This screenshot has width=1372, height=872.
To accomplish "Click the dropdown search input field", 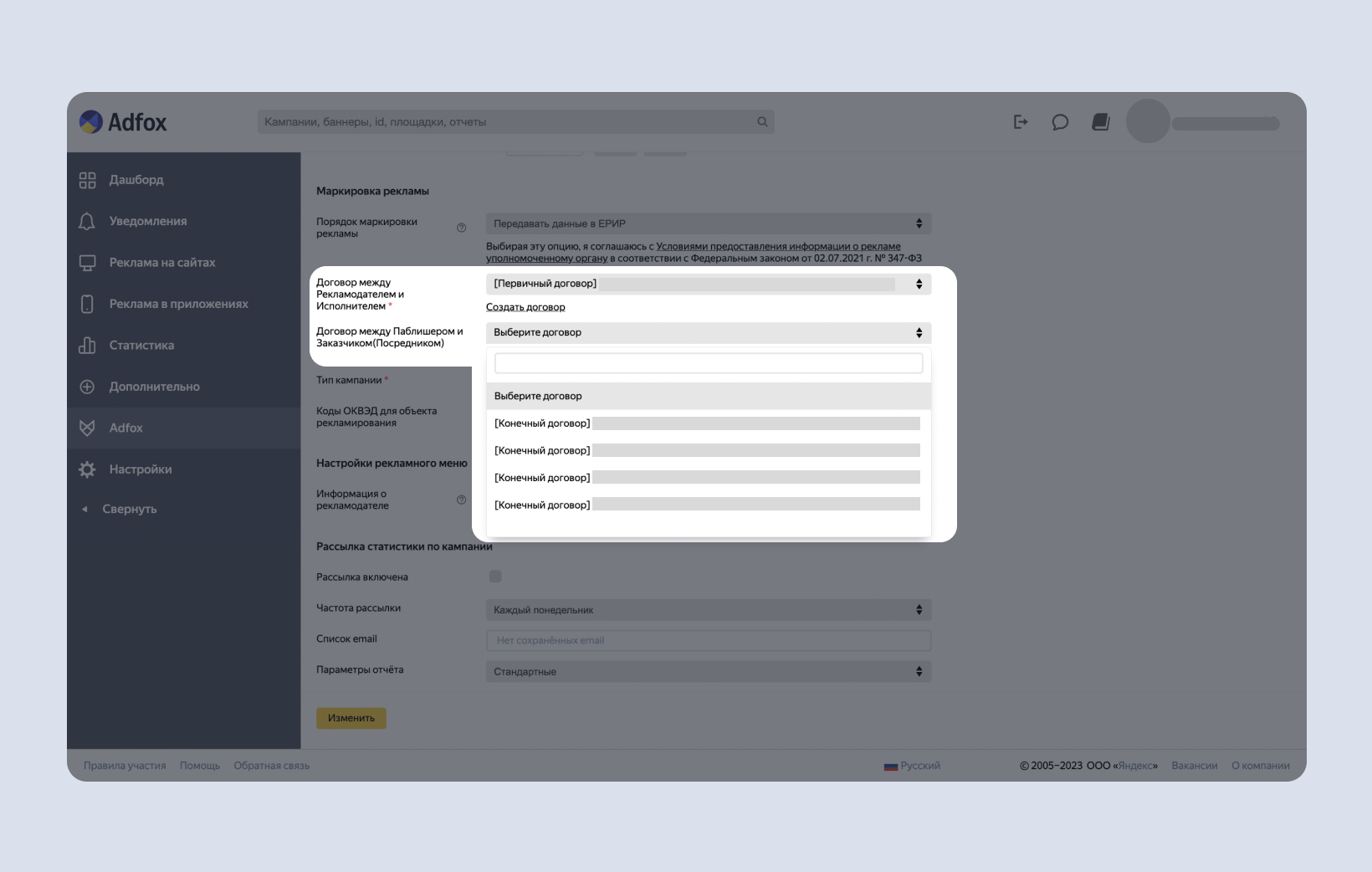I will click(708, 363).
